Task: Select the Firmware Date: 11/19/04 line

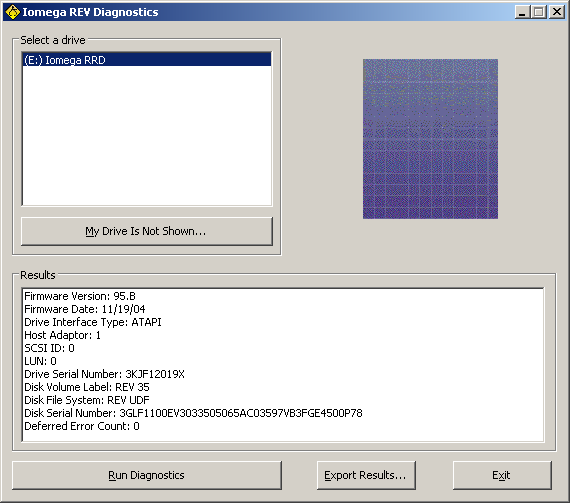Action: click(x=85, y=309)
